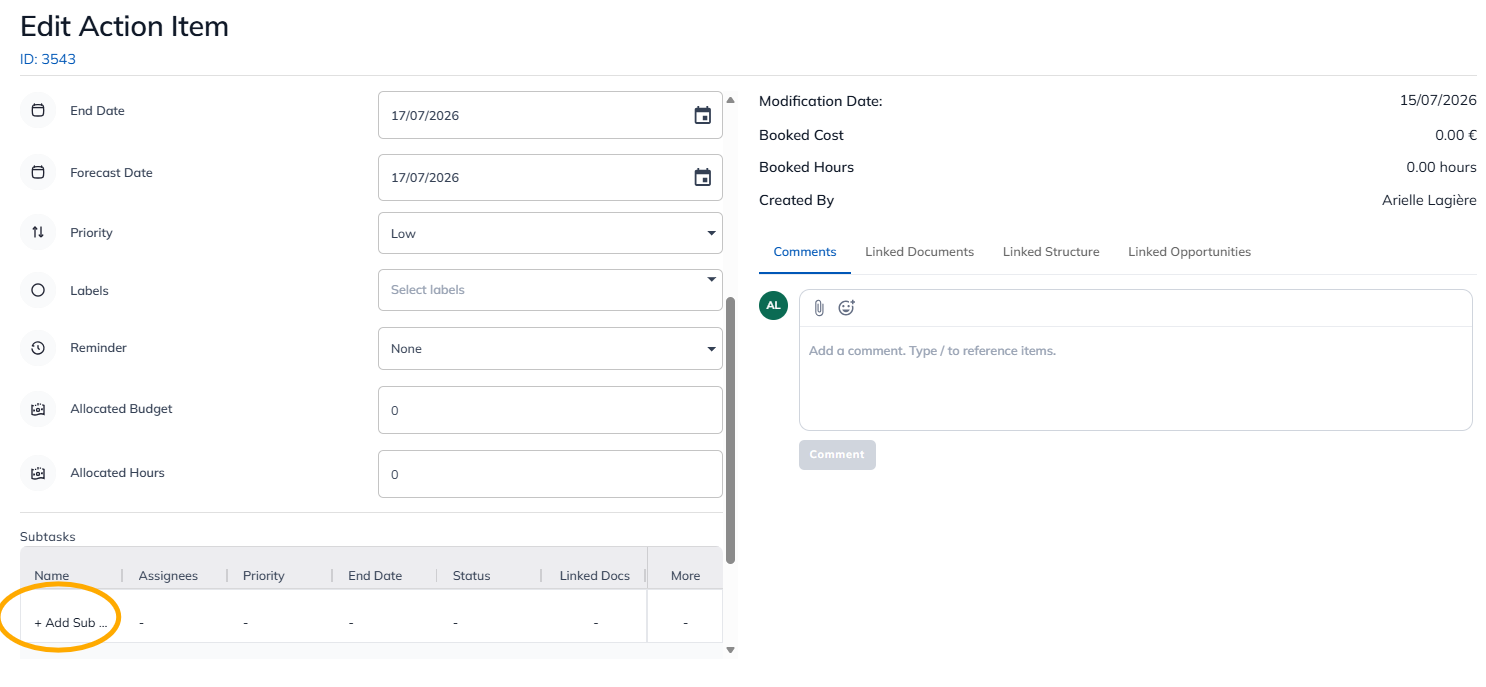This screenshot has width=1486, height=687.
Task: Open the emoji picker in the comment box
Action: pyautogui.click(x=847, y=308)
